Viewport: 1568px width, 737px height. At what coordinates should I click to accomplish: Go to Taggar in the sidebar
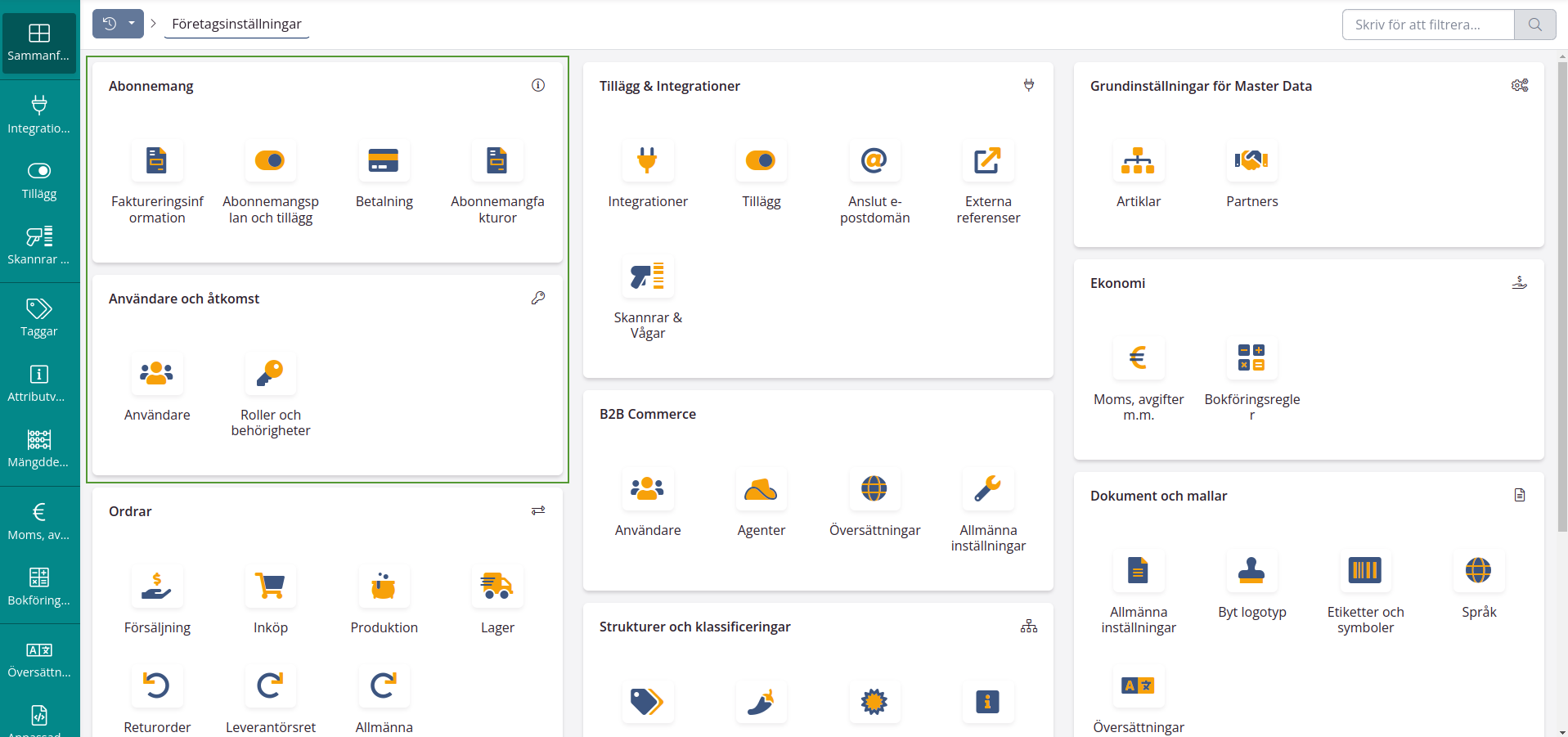pos(39,317)
